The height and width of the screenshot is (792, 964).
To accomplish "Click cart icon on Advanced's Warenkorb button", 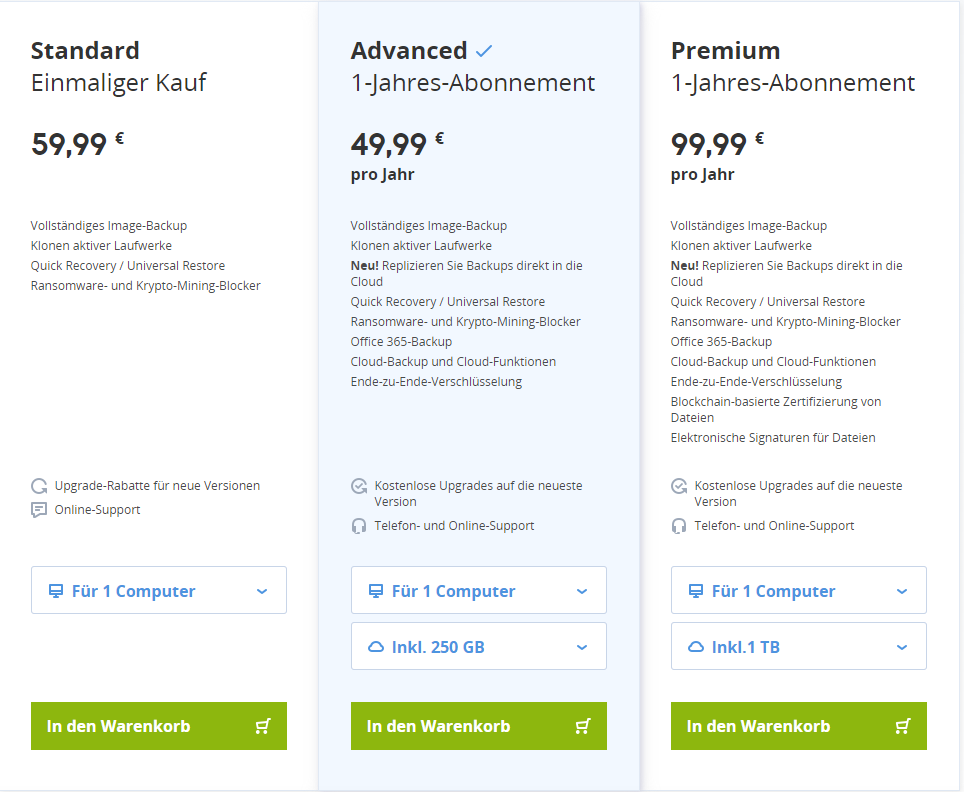I will (583, 726).
